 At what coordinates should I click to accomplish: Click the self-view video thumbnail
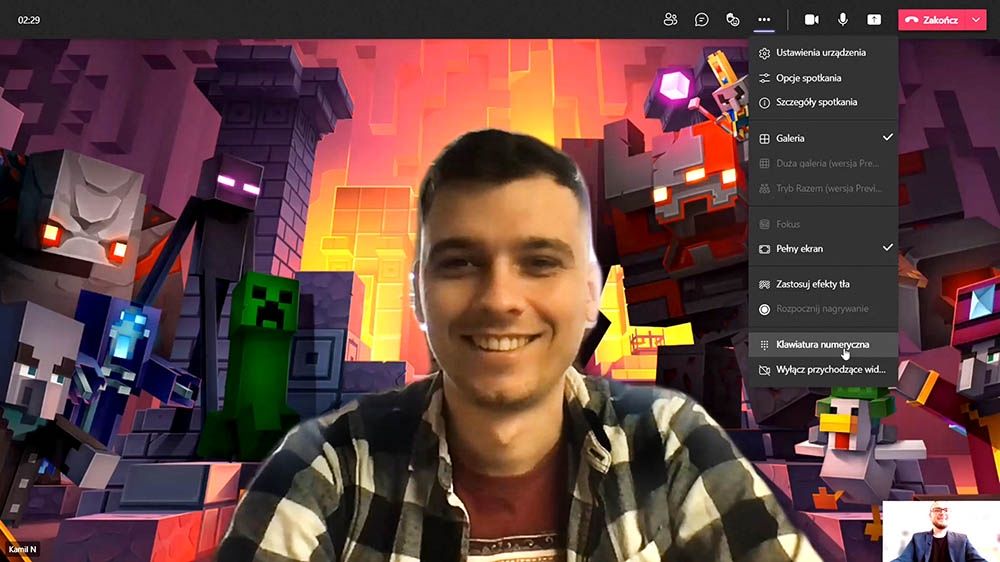pos(941,531)
